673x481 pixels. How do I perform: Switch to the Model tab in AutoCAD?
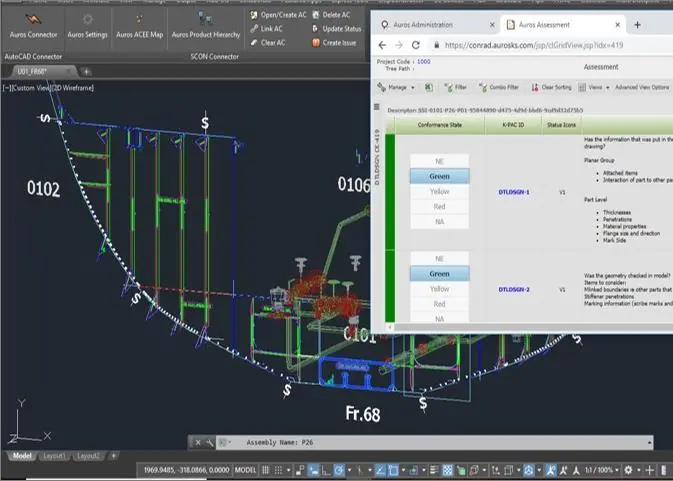(x=22, y=456)
